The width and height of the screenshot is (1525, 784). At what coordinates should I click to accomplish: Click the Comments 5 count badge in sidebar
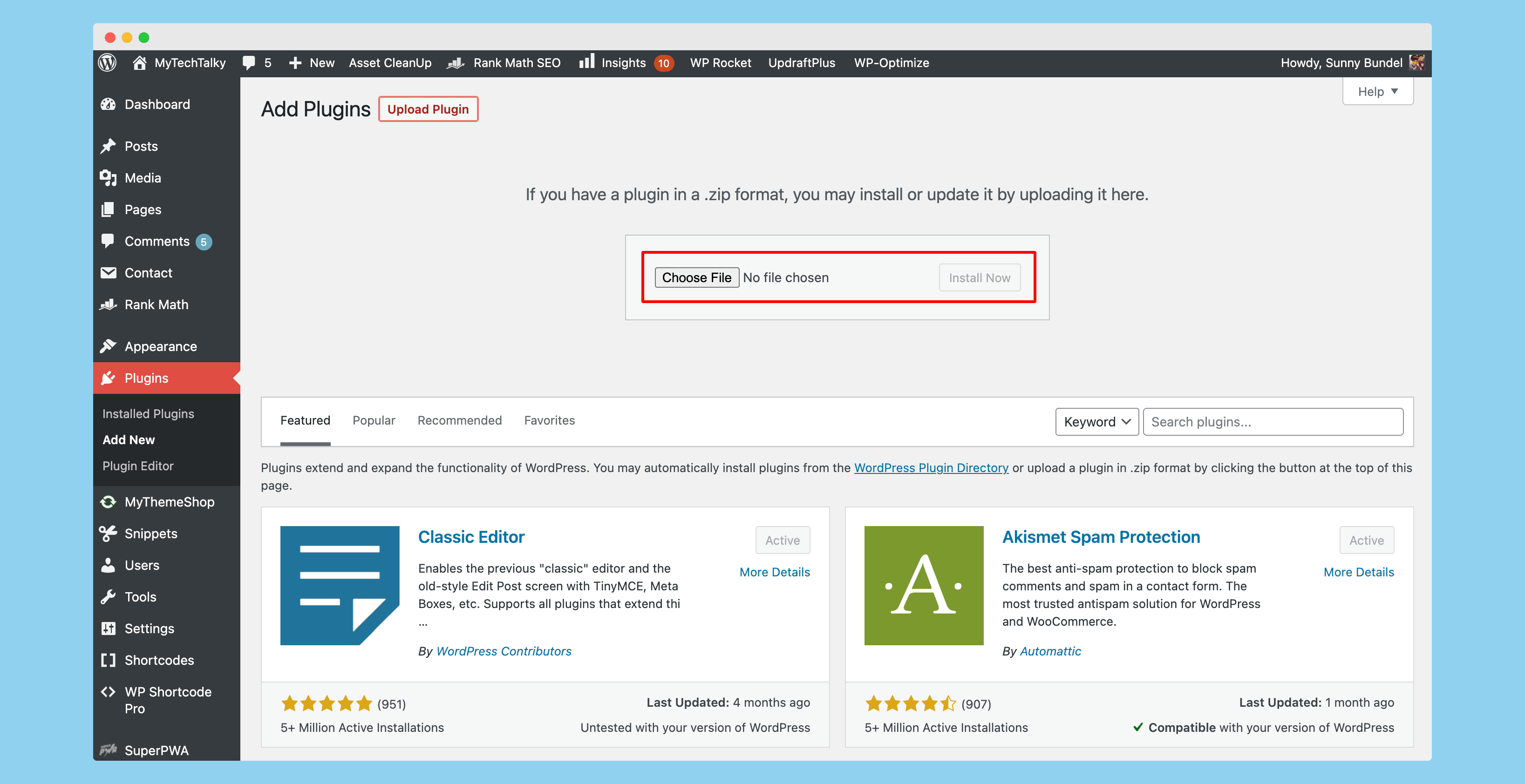204,242
